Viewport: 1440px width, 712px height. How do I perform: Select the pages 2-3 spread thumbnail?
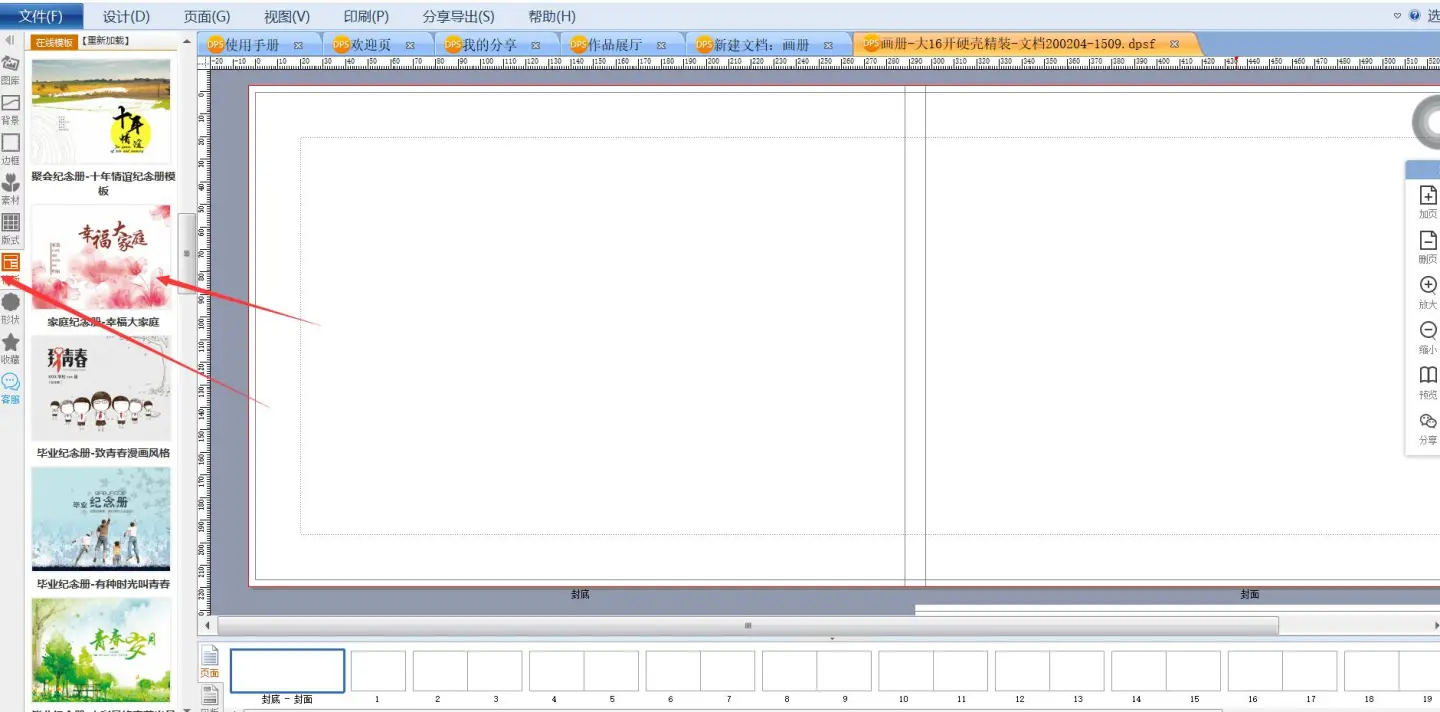(467, 671)
